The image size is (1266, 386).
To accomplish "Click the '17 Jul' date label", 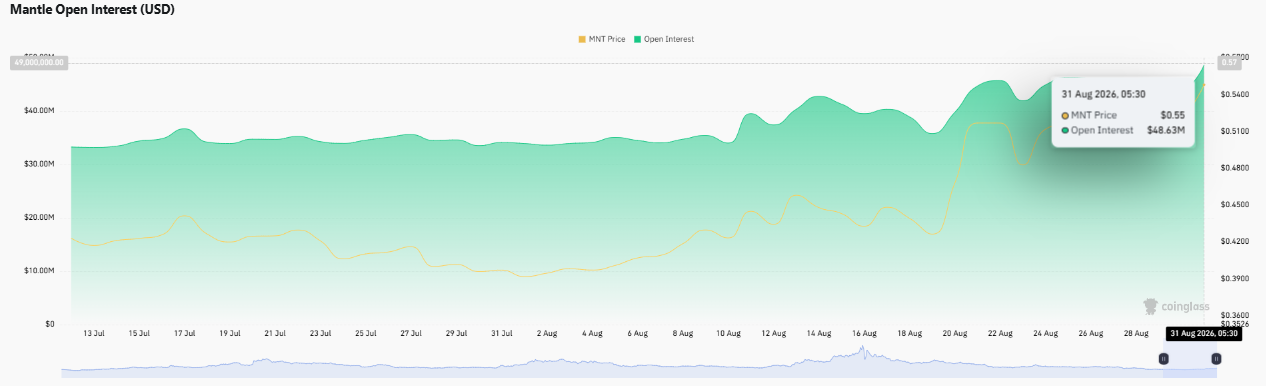I will 185,332.
